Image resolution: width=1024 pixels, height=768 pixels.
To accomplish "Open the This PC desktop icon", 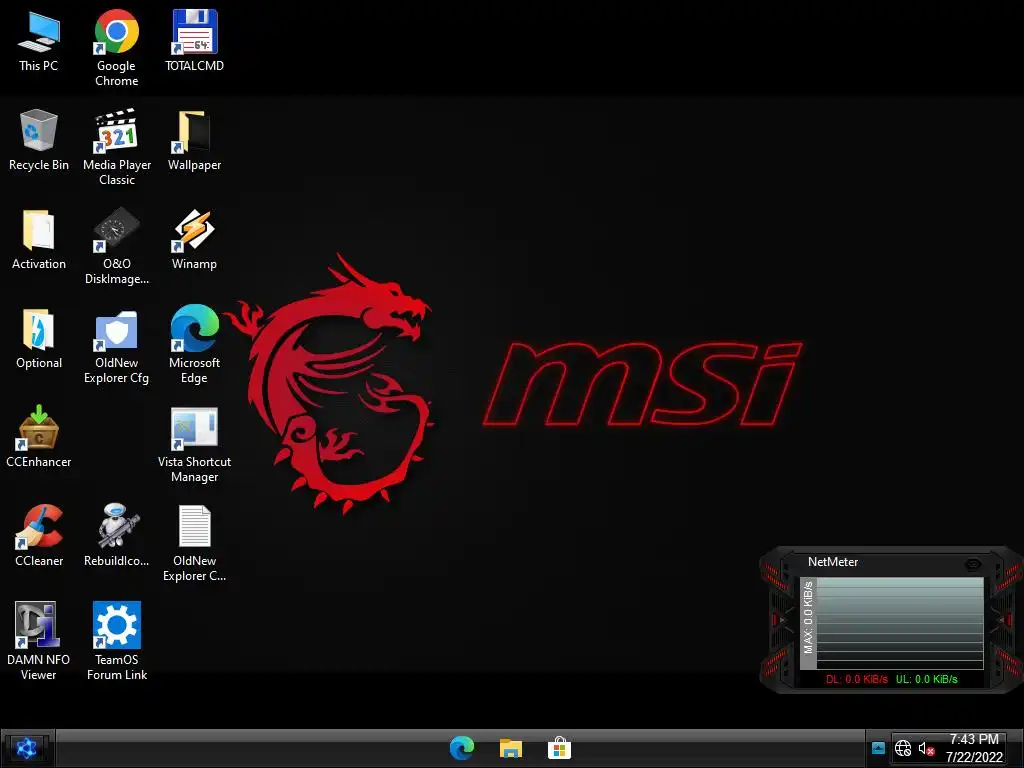I will click(39, 40).
